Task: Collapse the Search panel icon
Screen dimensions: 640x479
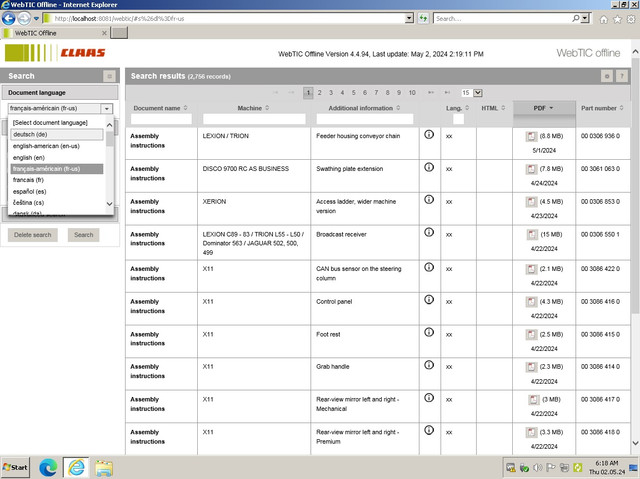Action: click(109, 76)
